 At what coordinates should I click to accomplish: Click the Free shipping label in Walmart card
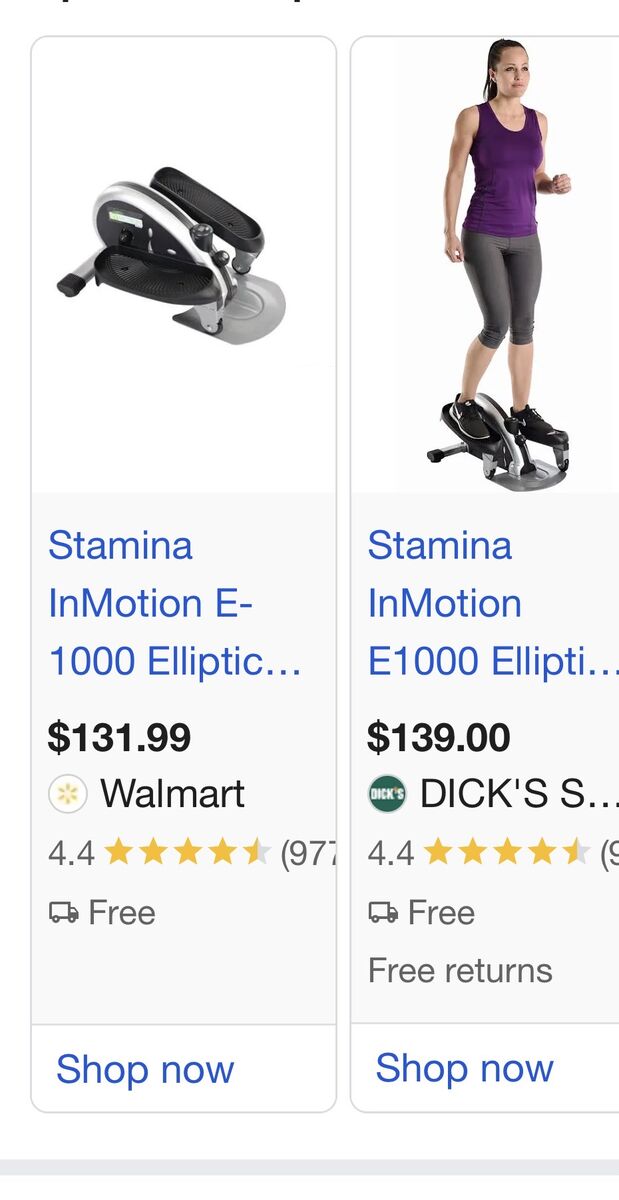(121, 912)
